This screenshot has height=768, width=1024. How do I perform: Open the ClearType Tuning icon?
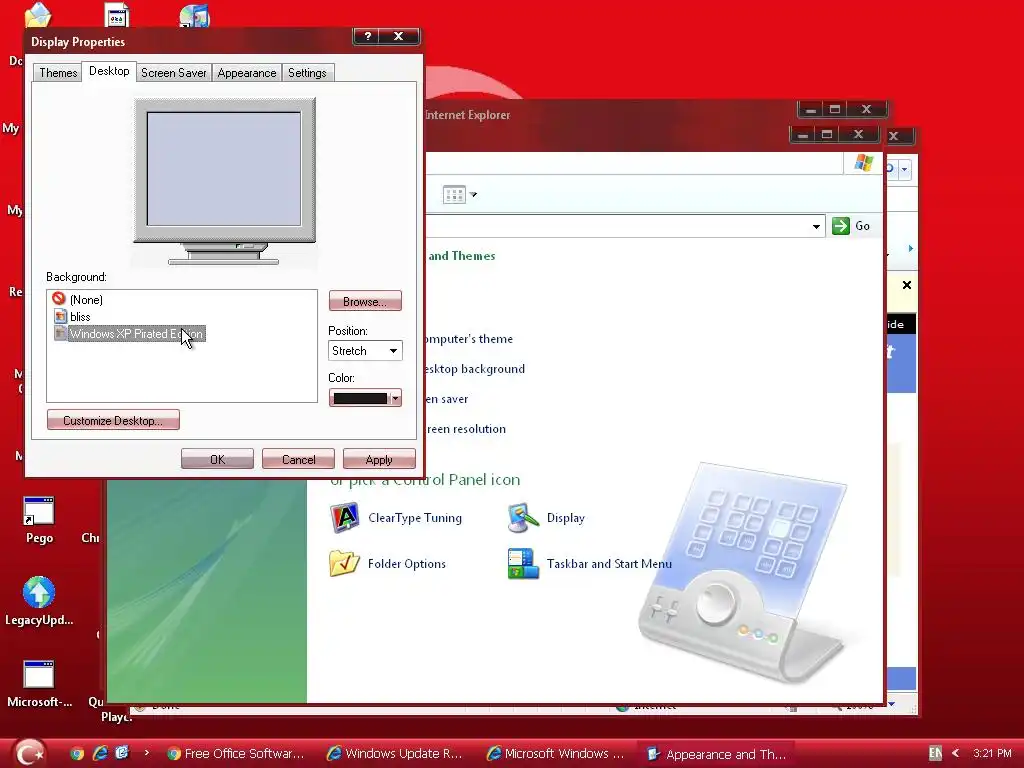[x=344, y=518]
